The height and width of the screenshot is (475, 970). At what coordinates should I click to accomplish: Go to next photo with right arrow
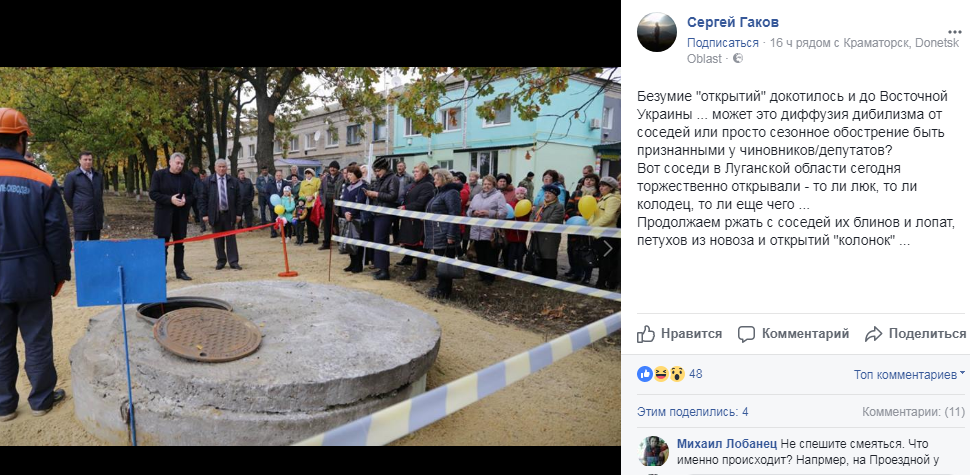click(606, 248)
